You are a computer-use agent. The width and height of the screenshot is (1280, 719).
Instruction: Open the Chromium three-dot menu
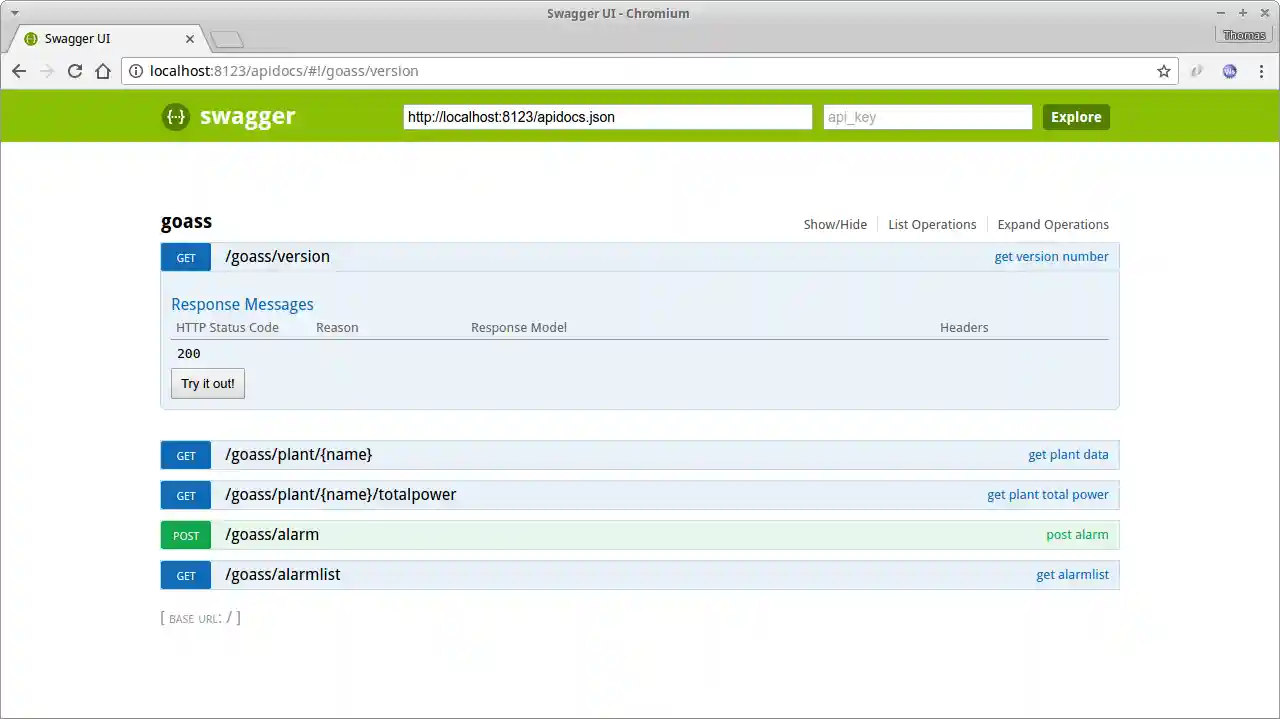1262,71
